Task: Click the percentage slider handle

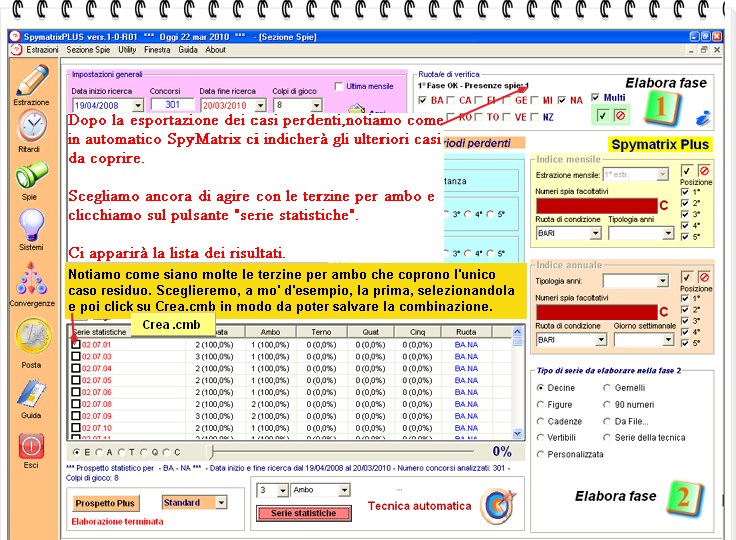Action: click(211, 452)
